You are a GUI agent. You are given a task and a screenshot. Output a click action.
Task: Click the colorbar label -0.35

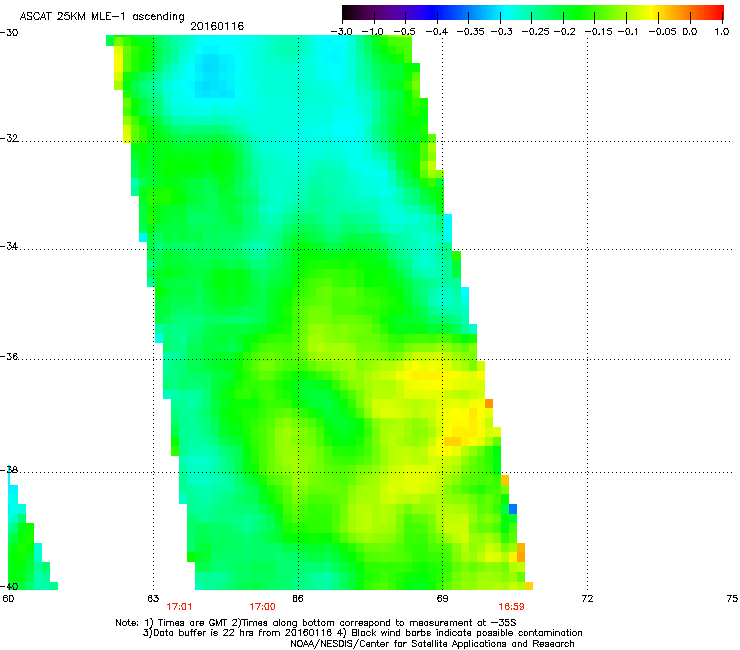(x=469, y=32)
